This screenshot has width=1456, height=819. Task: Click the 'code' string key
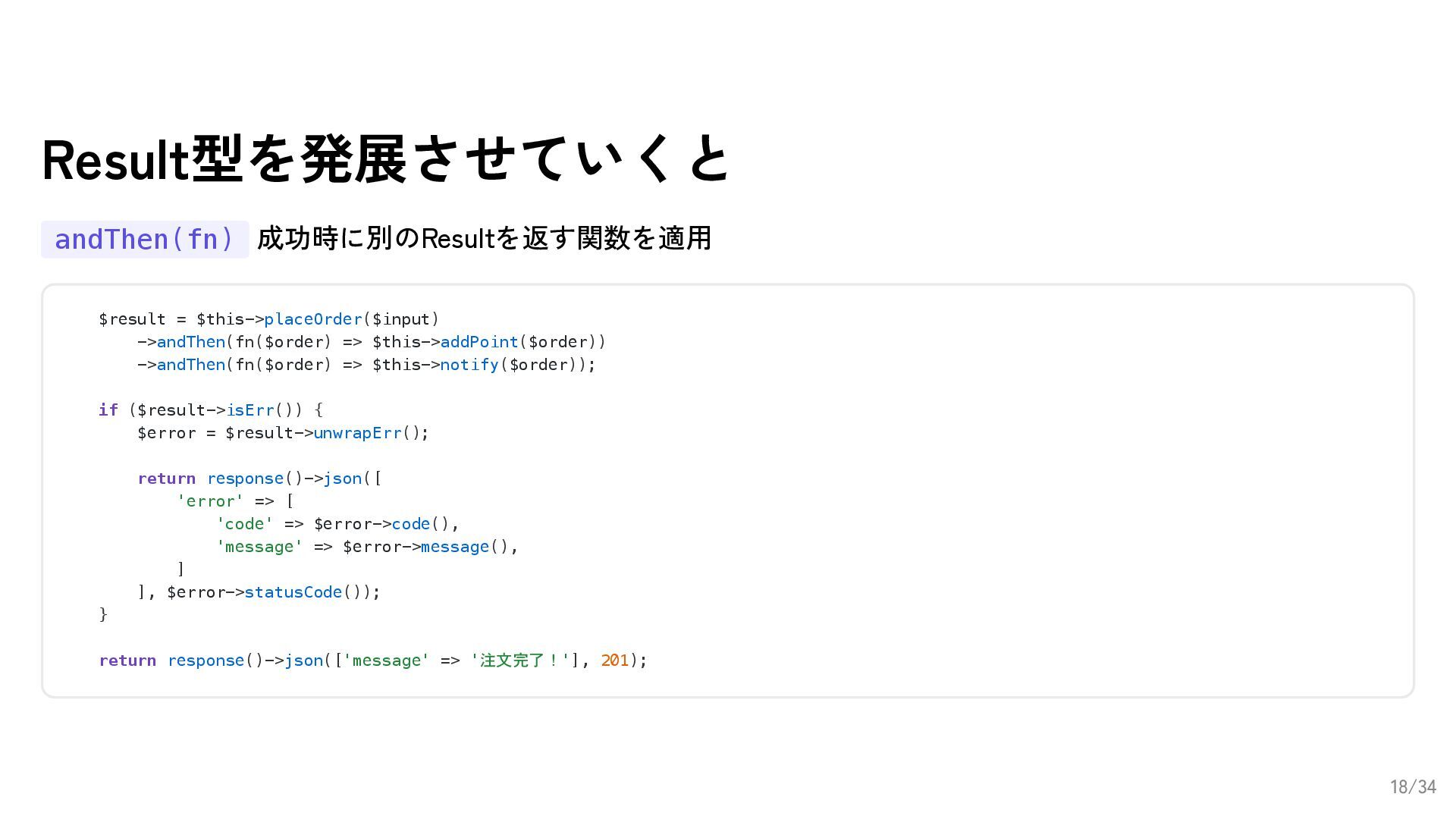(x=244, y=524)
